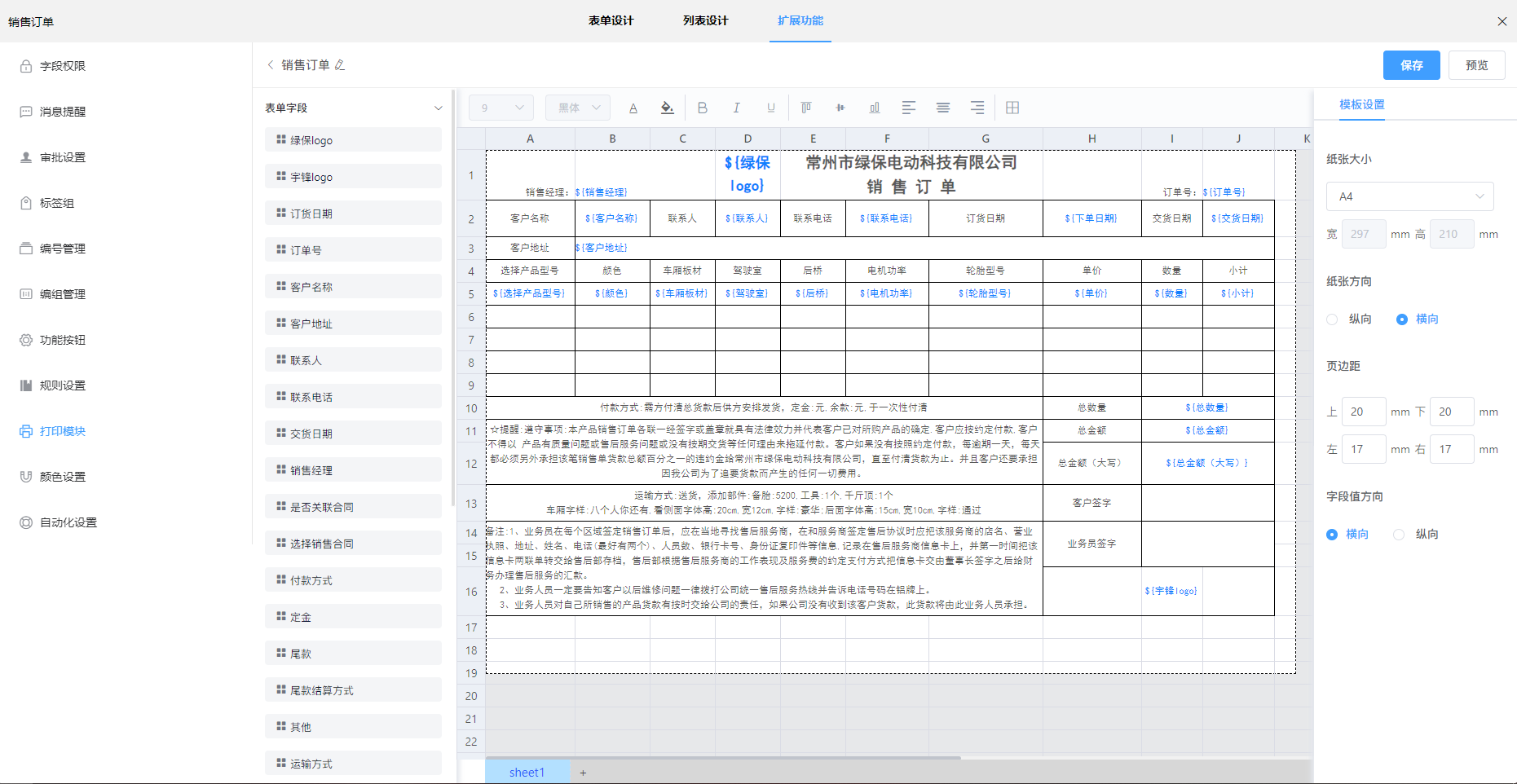Select the 付款方式 field
1517x784 pixels.
[x=353, y=580]
